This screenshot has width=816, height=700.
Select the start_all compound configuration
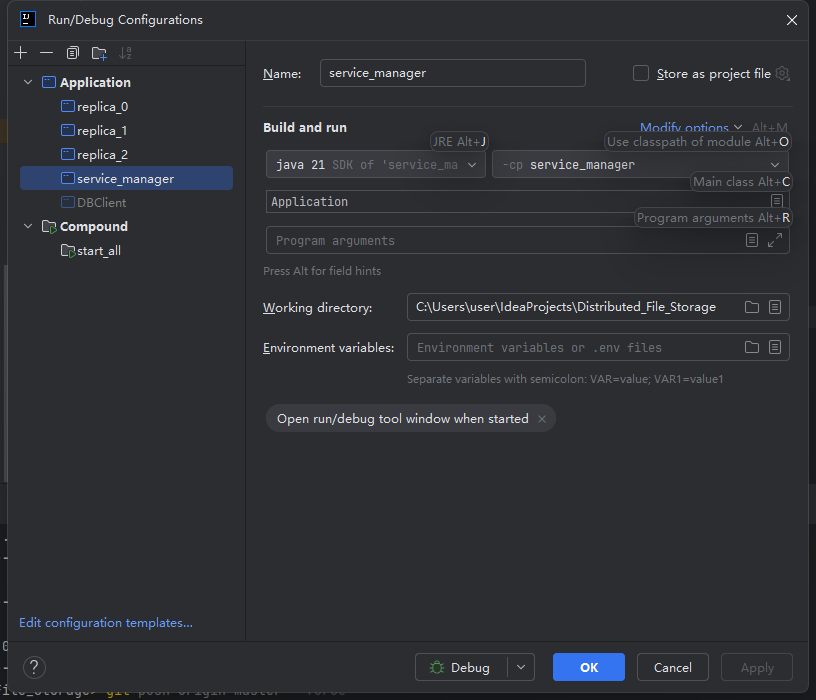pyautogui.click(x=126, y=251)
